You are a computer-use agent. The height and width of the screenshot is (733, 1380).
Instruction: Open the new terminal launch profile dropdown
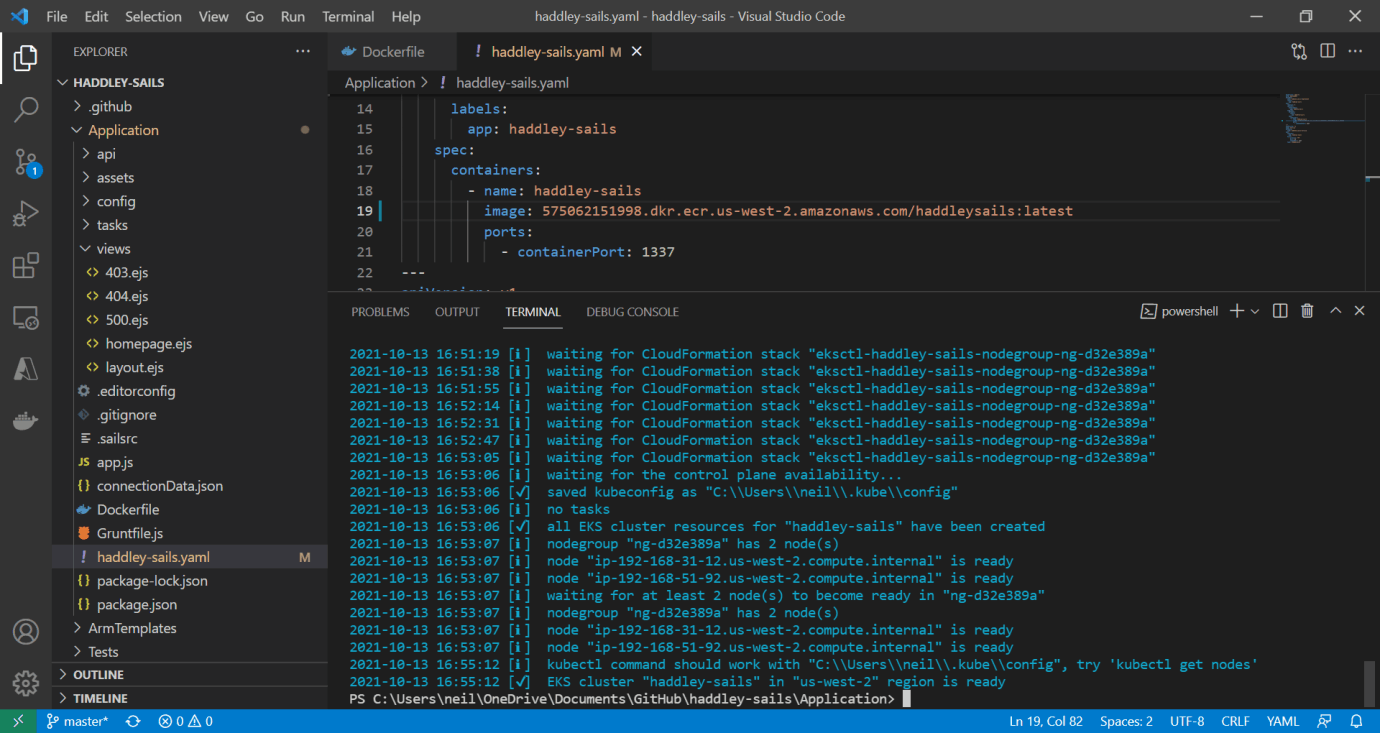click(x=1255, y=311)
